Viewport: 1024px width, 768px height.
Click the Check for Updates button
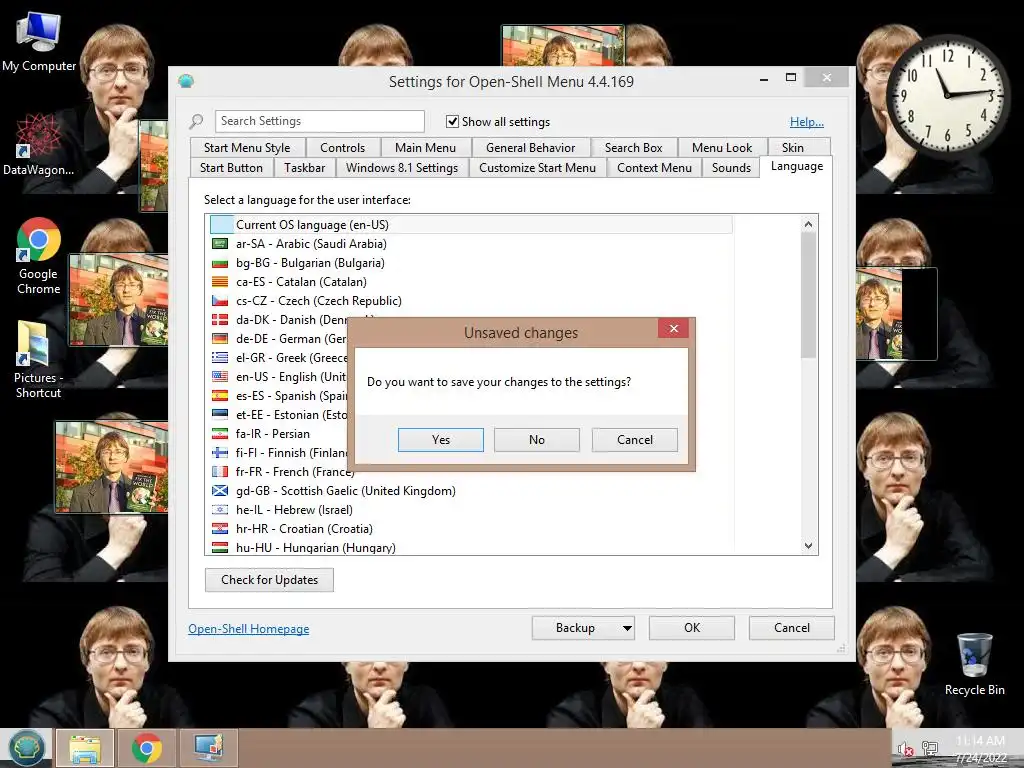coord(269,580)
